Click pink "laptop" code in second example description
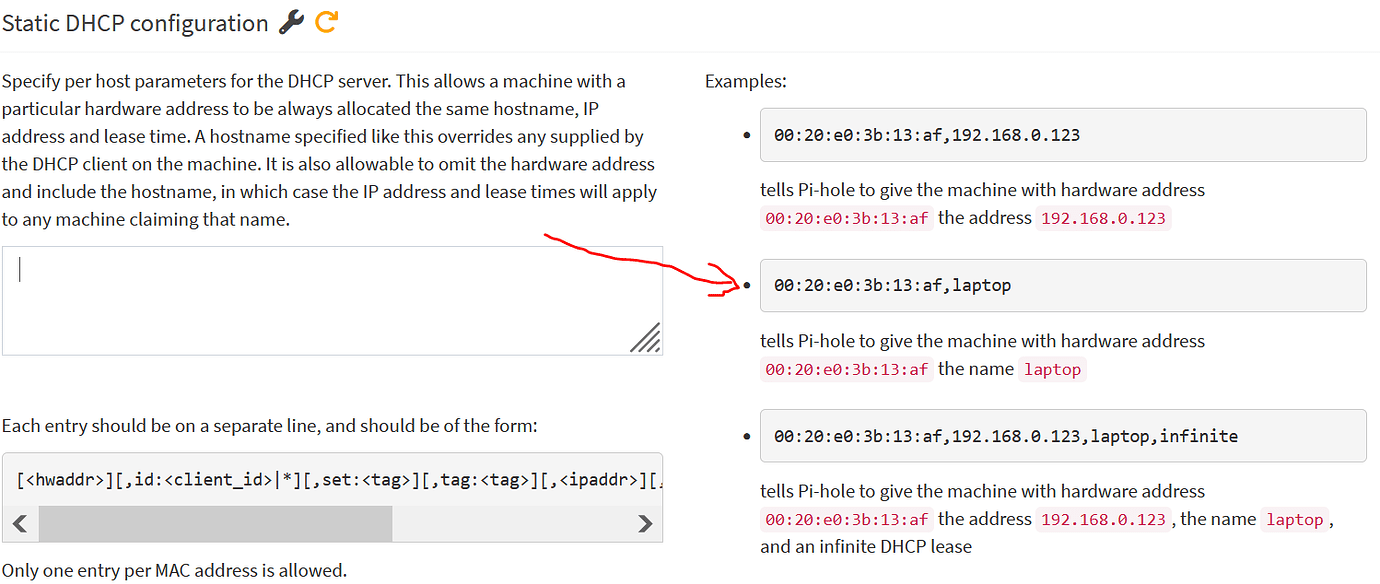 point(1052,369)
